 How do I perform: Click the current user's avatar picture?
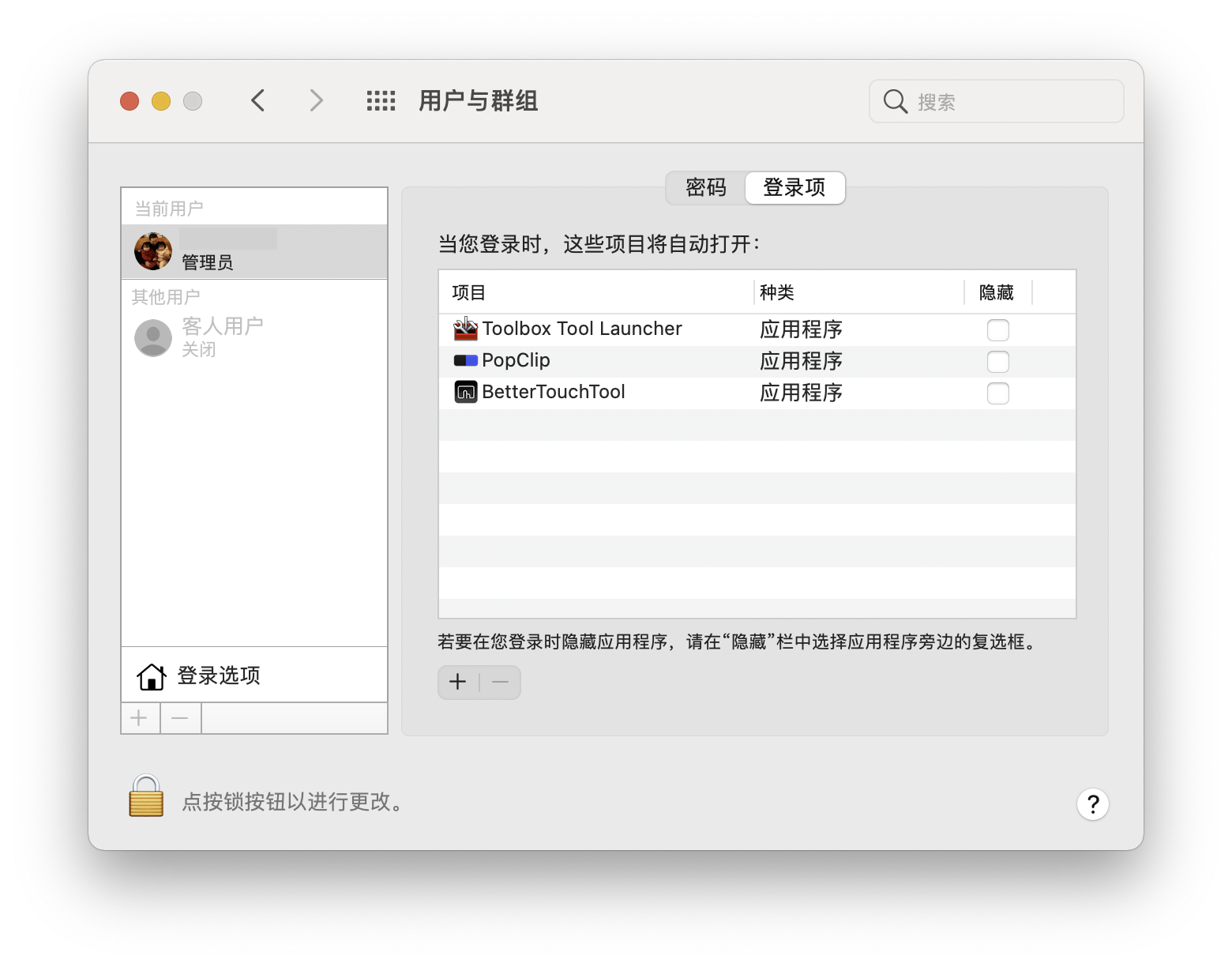[x=153, y=251]
